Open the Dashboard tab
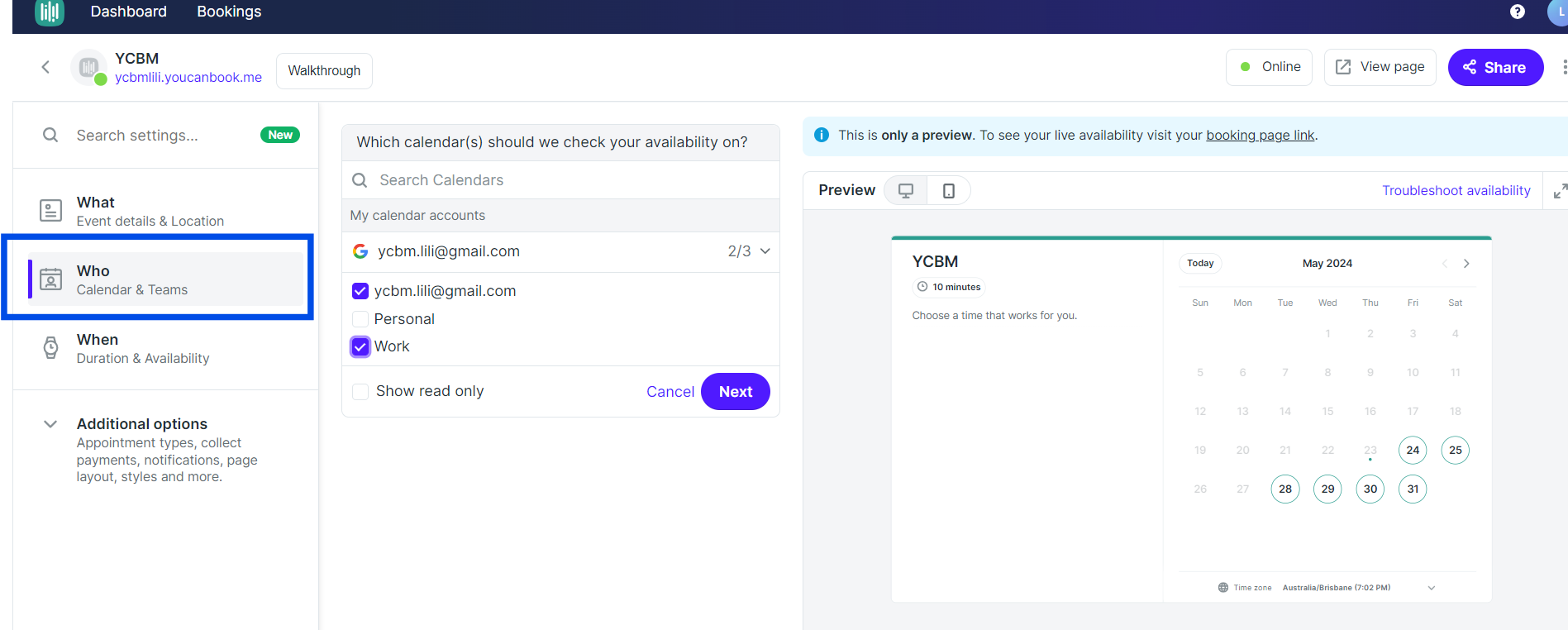Image resolution: width=1568 pixels, height=630 pixels. click(129, 12)
